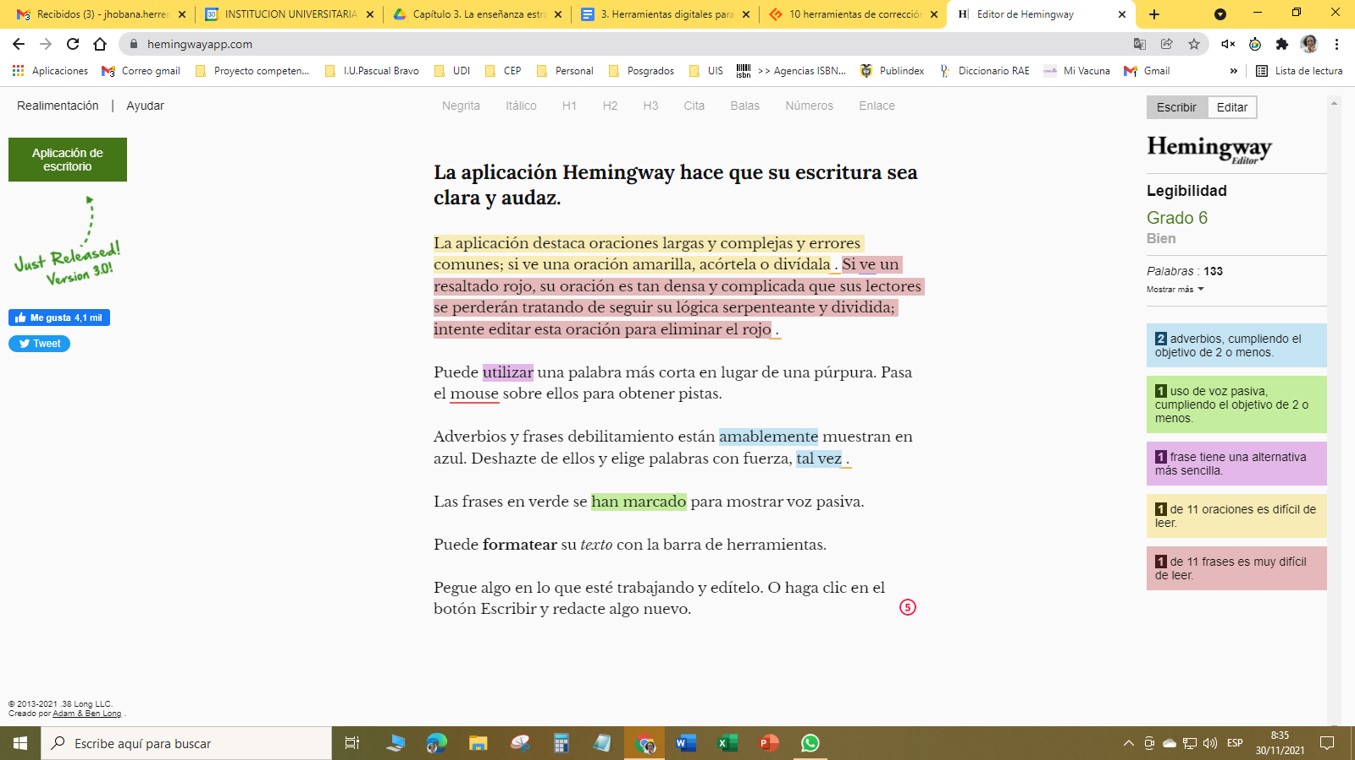
Task: Open the Adam & Ben Long link
Action: (x=87, y=714)
